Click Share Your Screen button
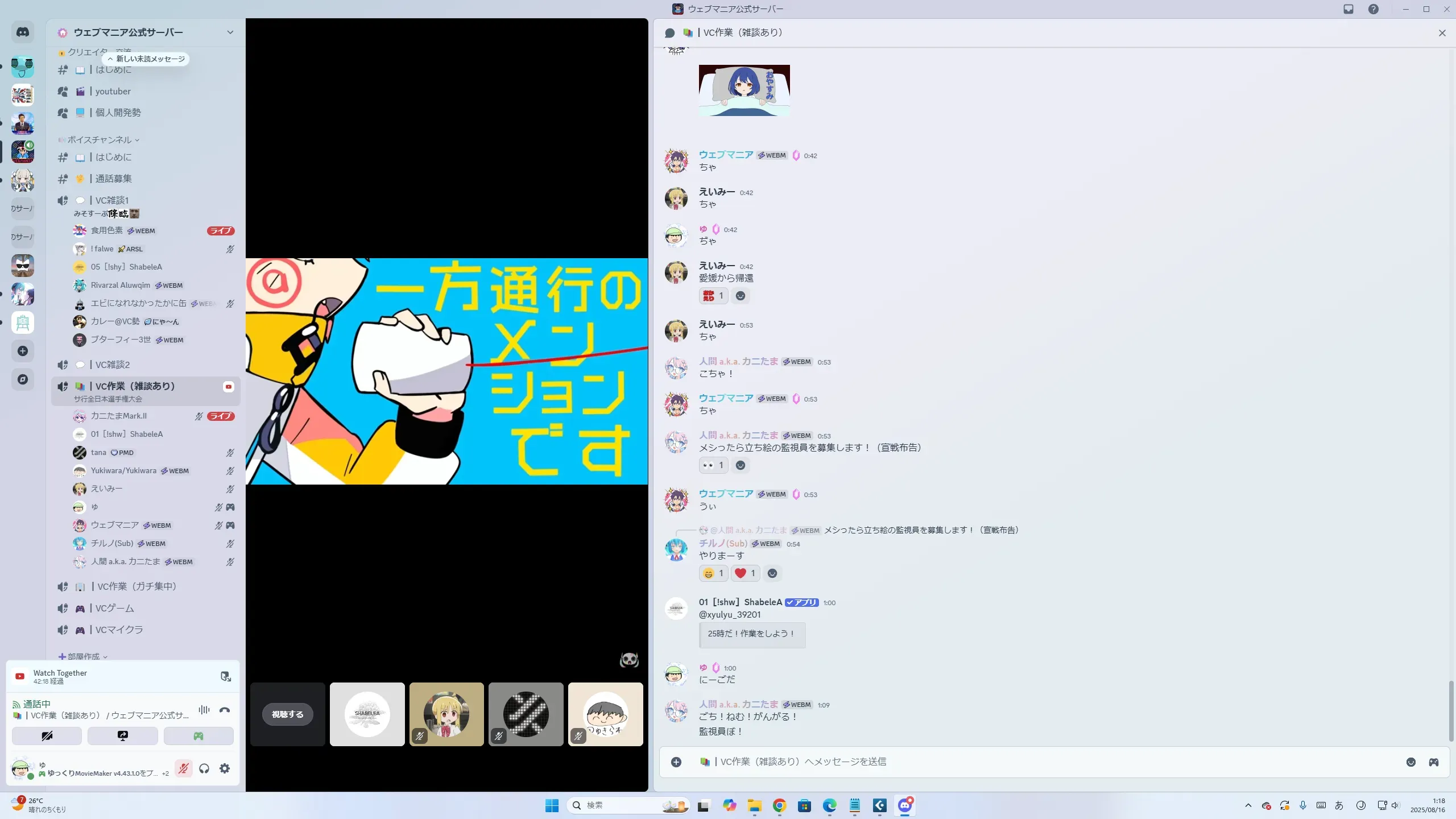1456x819 pixels. [123, 736]
